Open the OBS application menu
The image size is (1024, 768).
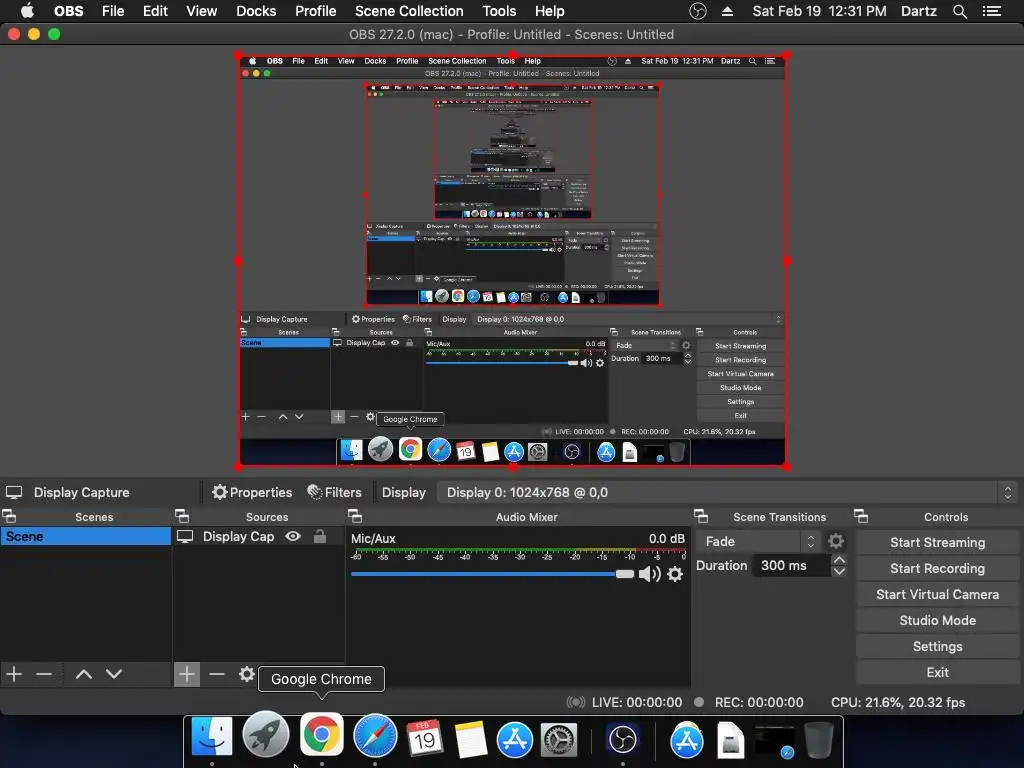[69, 11]
